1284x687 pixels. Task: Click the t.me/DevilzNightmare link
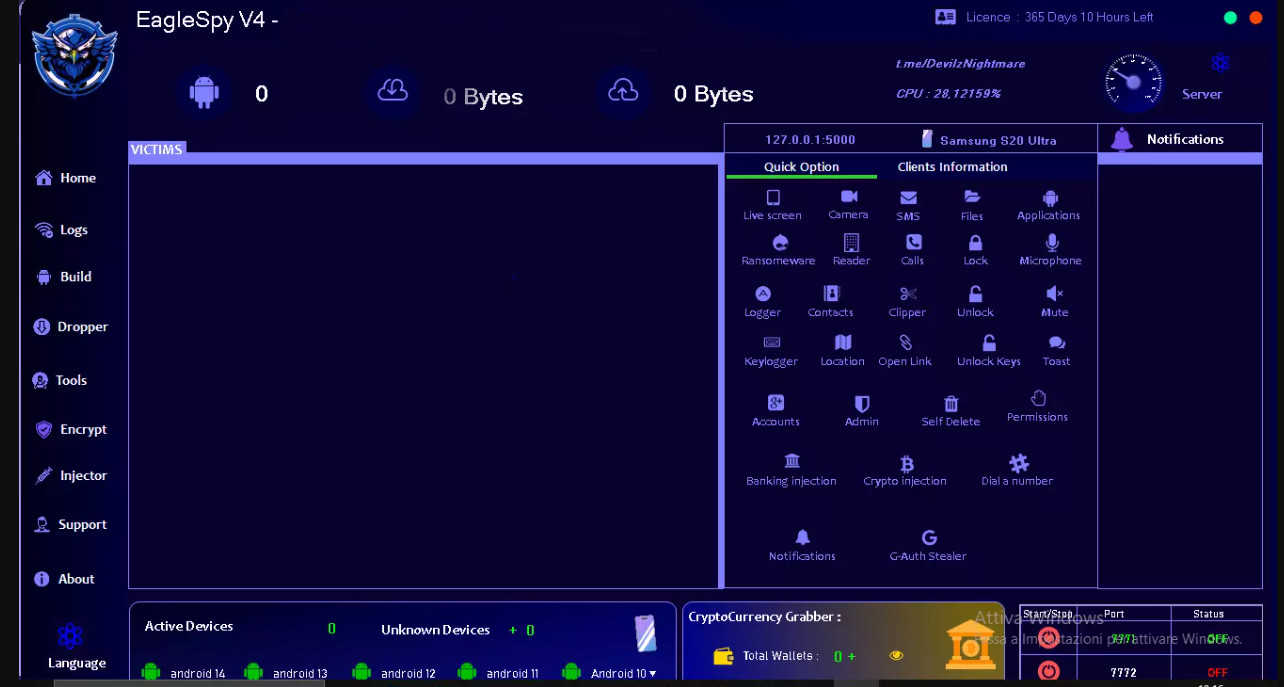[960, 63]
